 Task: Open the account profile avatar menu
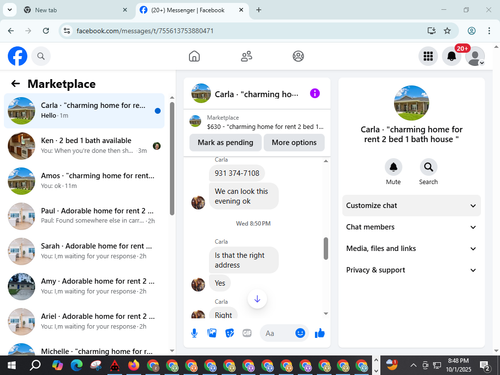click(475, 56)
